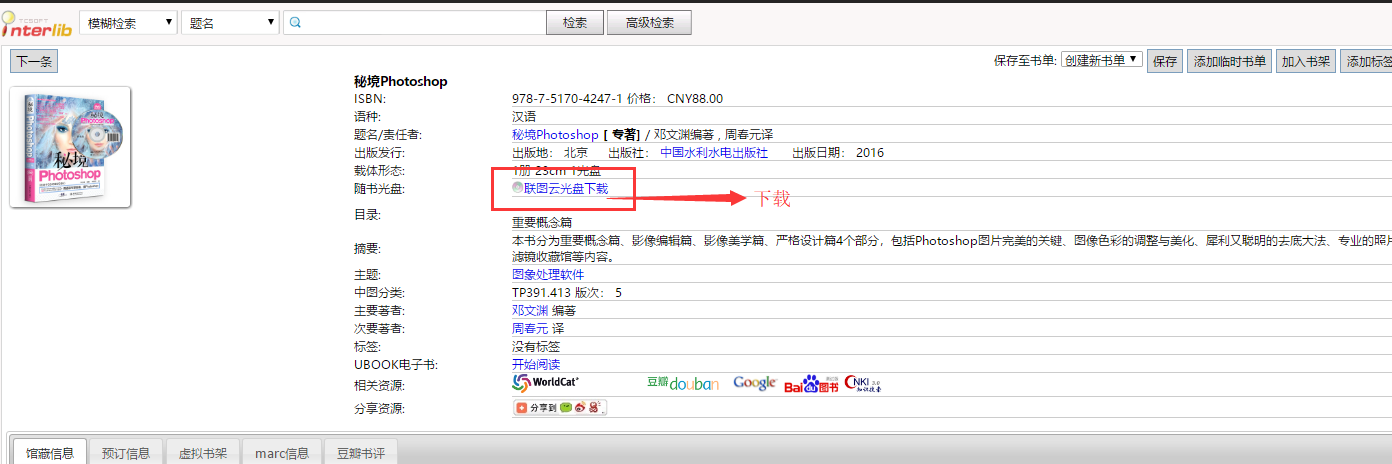Share to WeChat using the green icon
The width and height of the screenshot is (1392, 464).
(565, 408)
